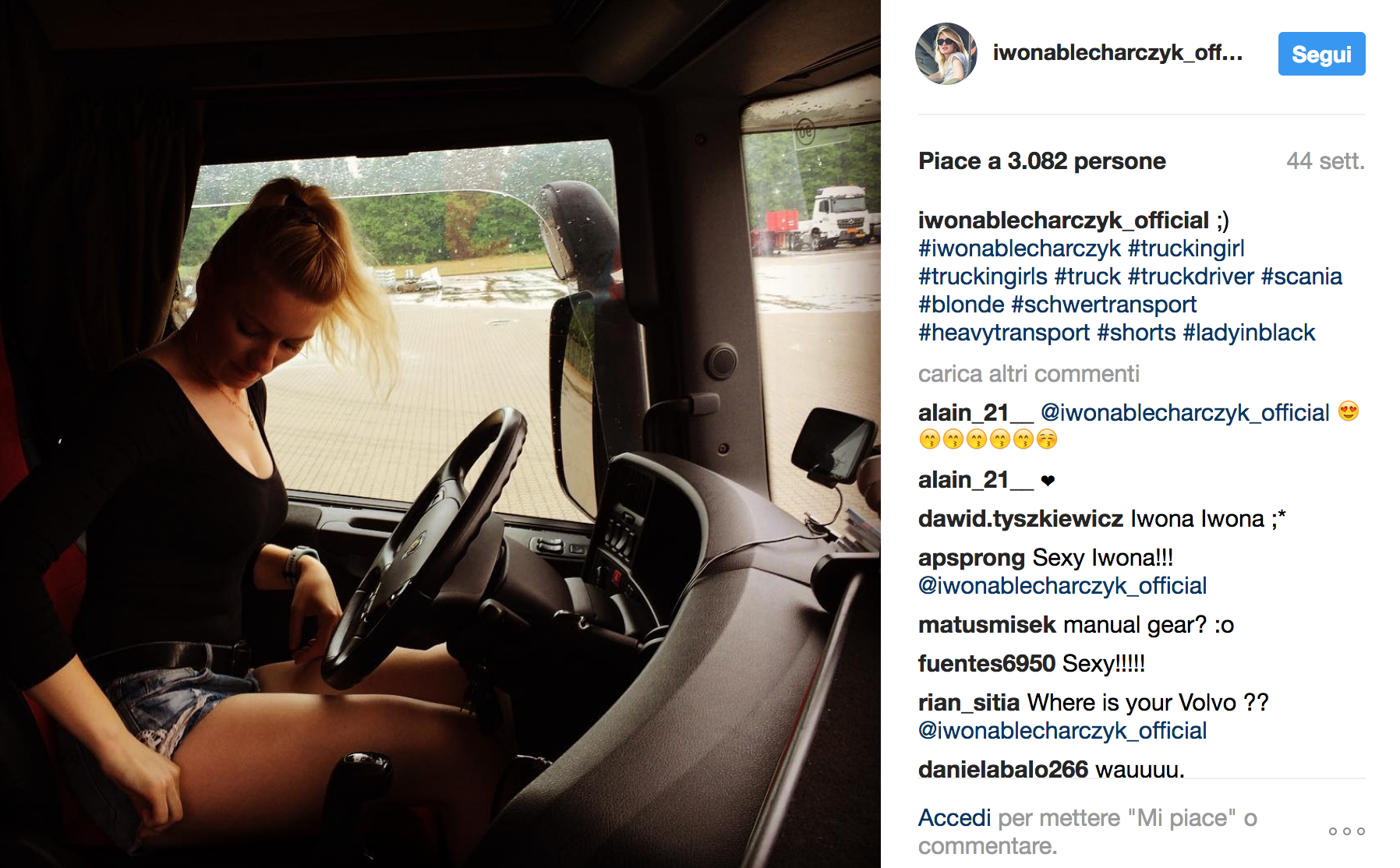Click the Segui follow button
The height and width of the screenshot is (868, 1400).
click(x=1321, y=54)
